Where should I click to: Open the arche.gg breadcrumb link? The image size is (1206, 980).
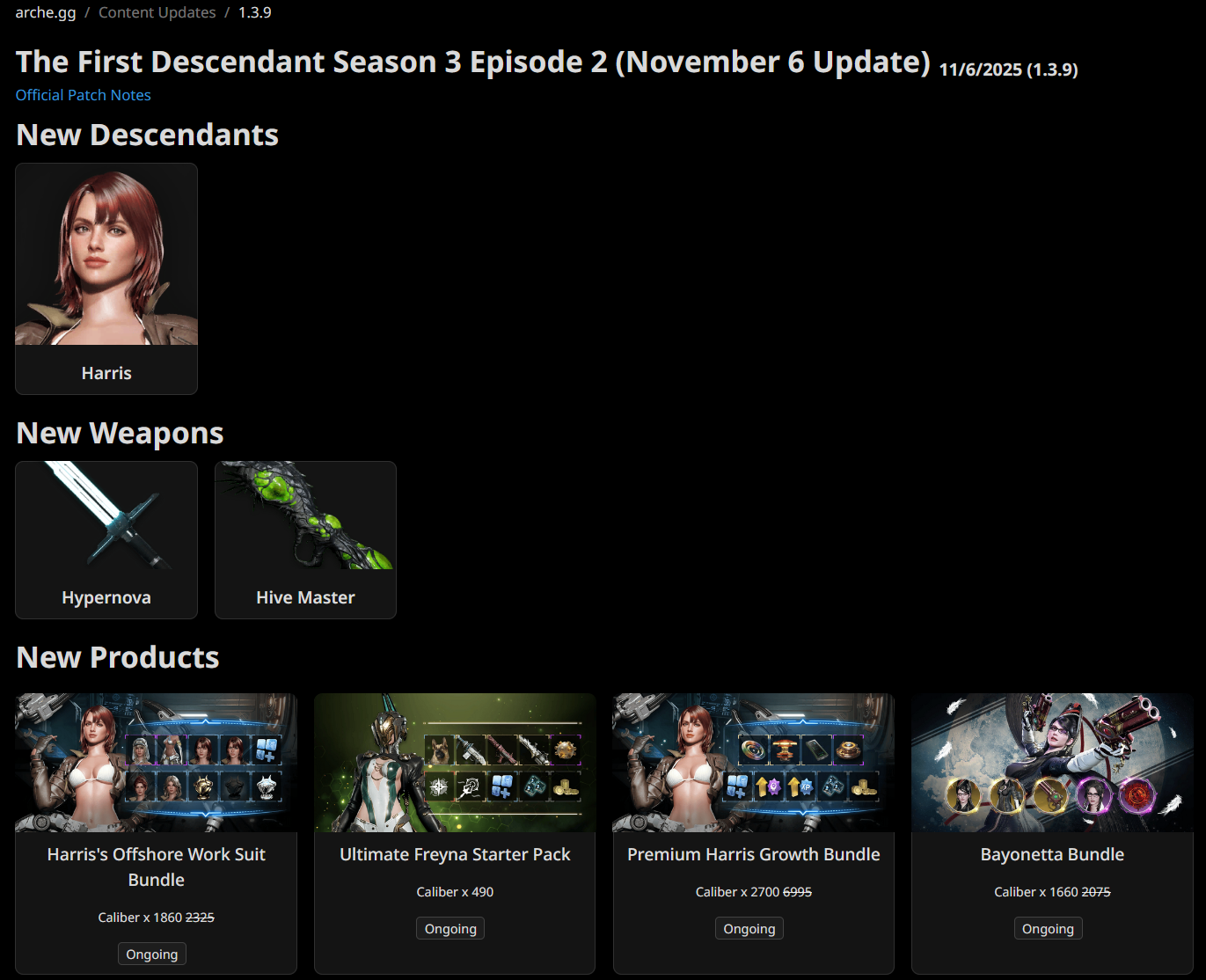coord(46,12)
